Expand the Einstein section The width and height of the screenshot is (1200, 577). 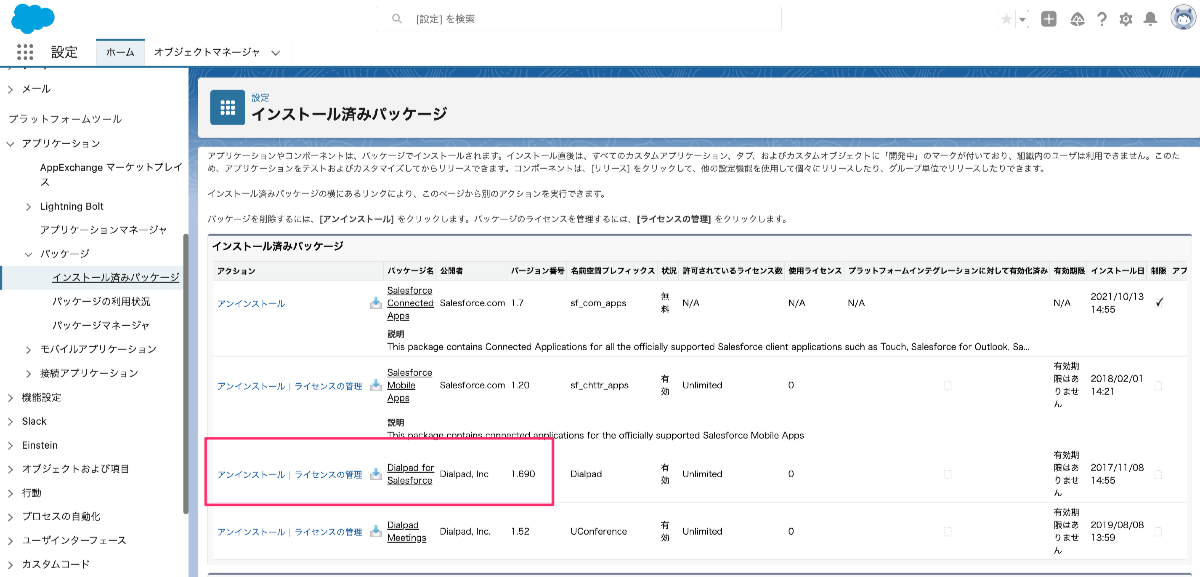click(10, 445)
